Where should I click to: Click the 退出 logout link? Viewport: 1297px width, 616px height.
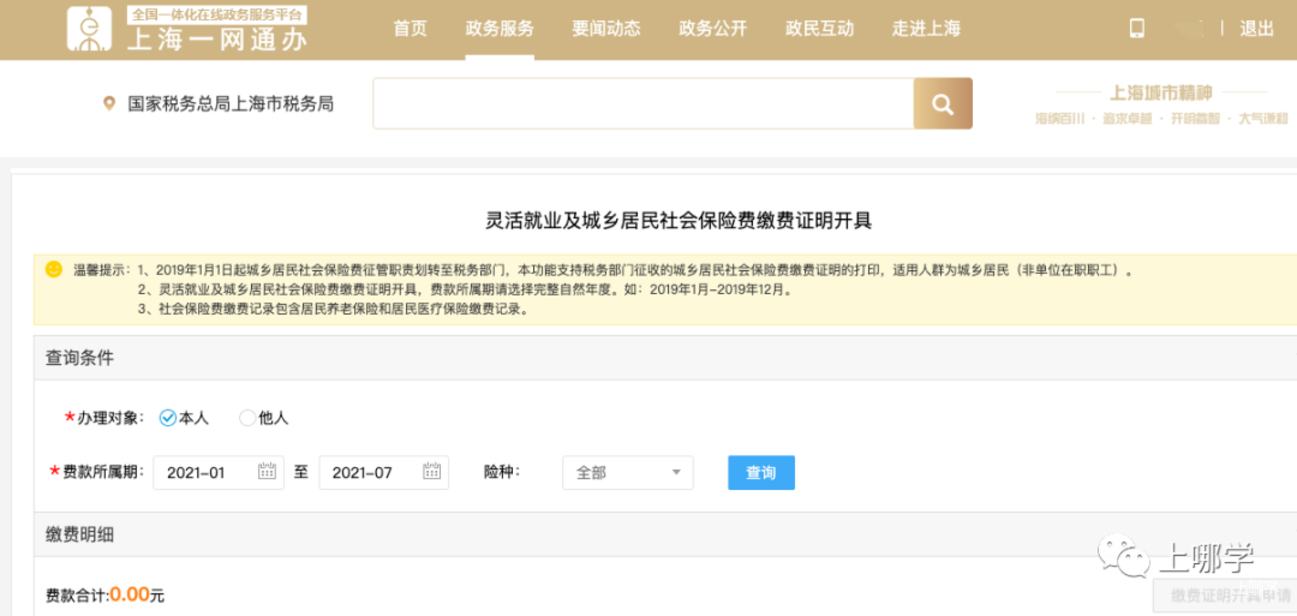[1257, 28]
